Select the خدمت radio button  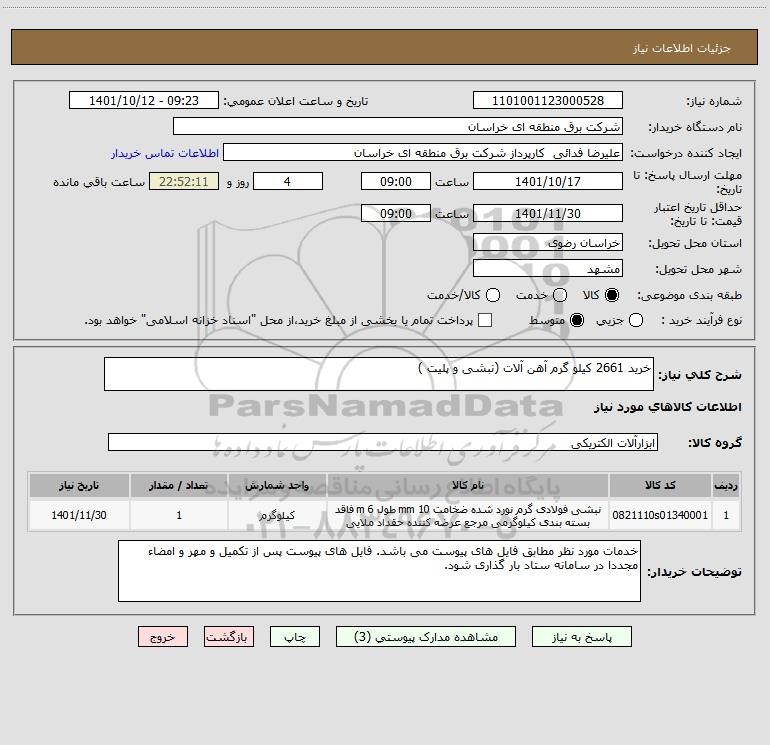(x=560, y=295)
